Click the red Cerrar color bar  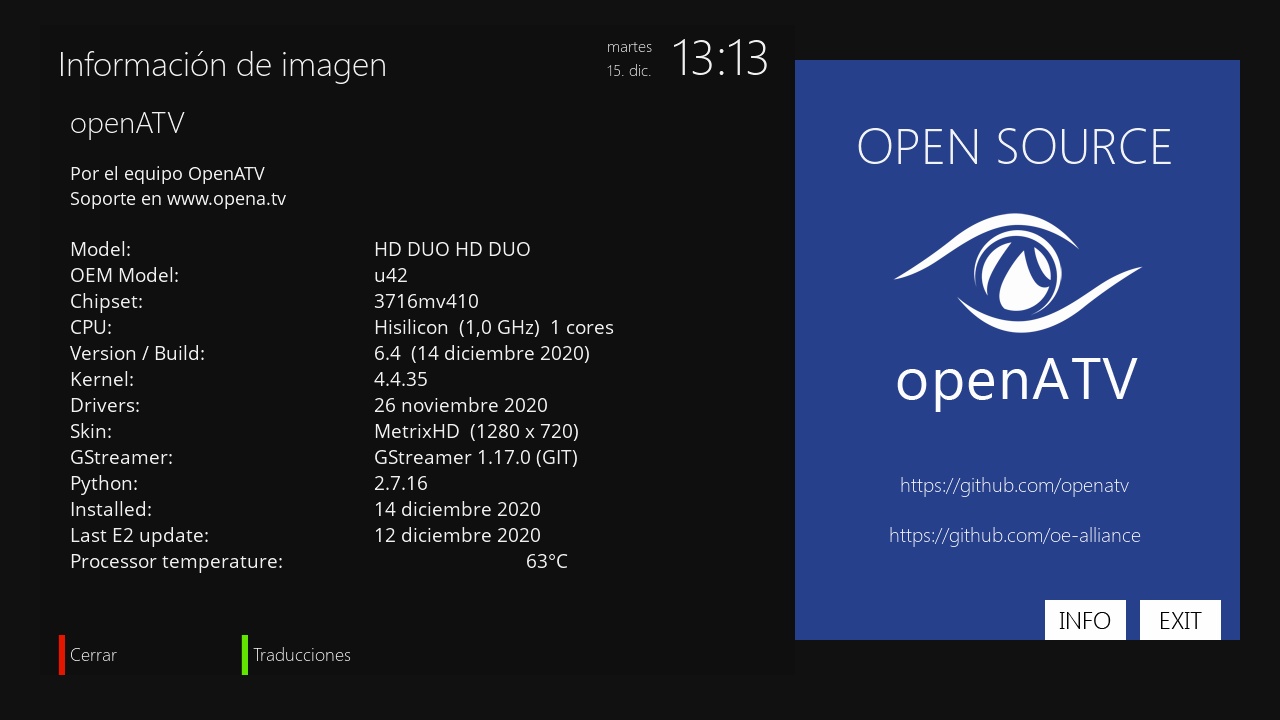tap(62, 655)
